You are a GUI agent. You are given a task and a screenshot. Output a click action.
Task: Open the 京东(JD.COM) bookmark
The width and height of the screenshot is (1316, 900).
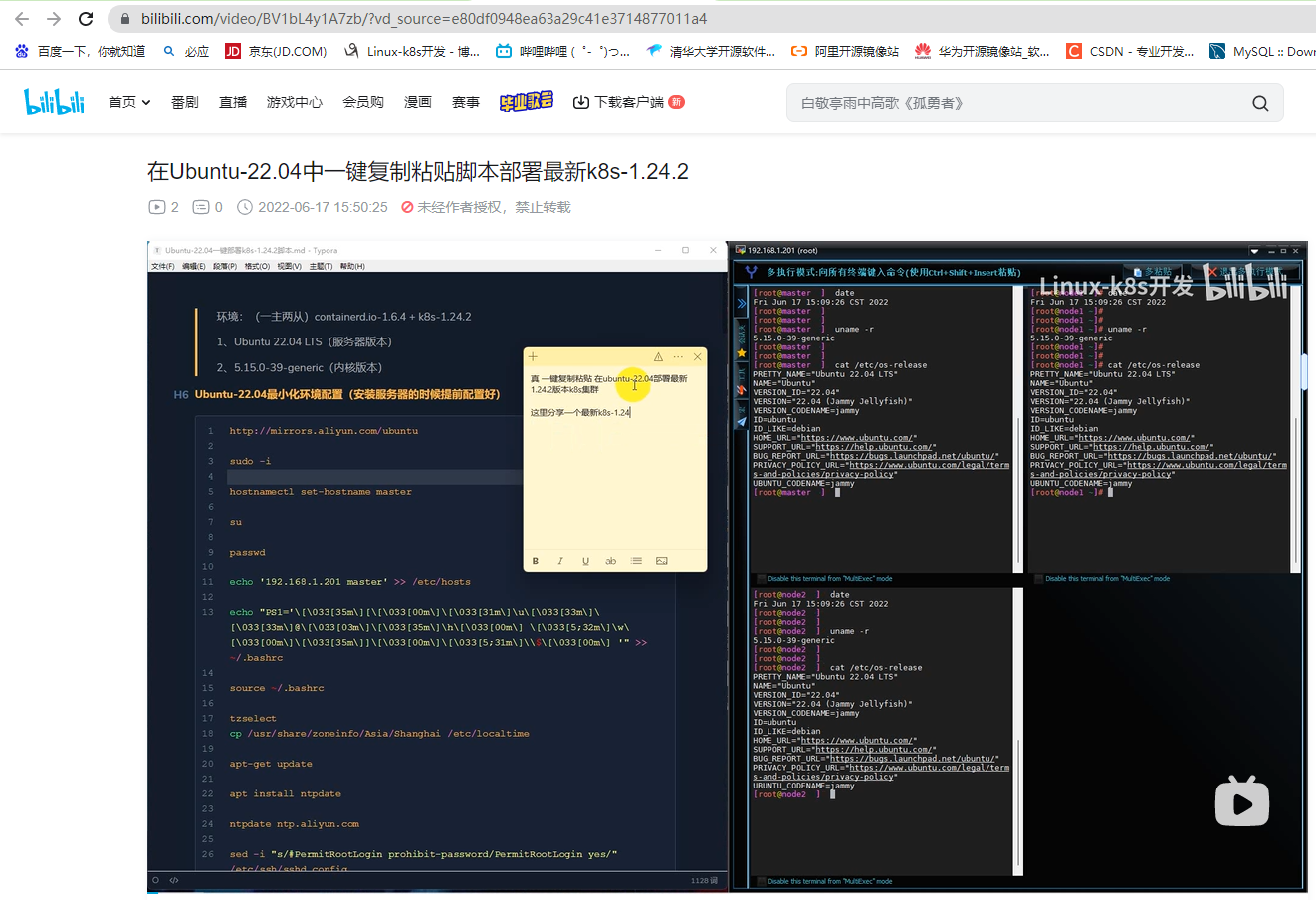(276, 51)
